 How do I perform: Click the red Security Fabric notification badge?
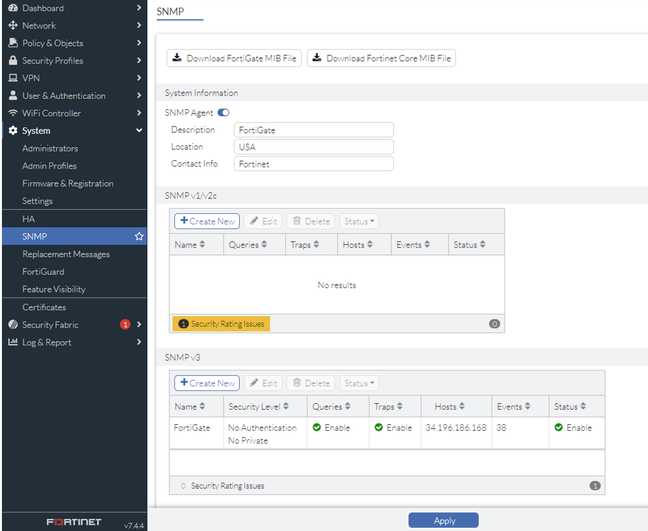pos(125,324)
